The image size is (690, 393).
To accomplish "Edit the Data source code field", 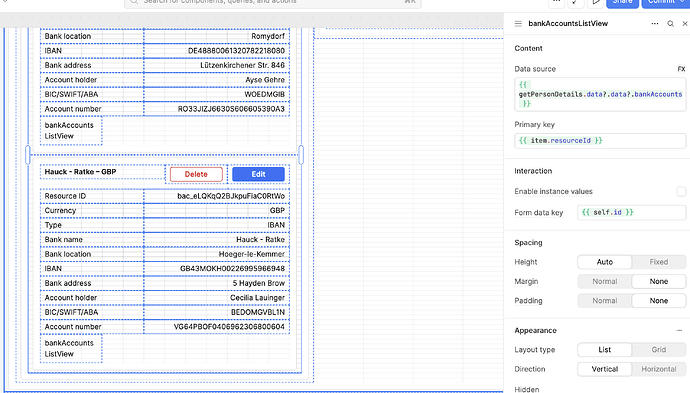I will tap(600, 94).
